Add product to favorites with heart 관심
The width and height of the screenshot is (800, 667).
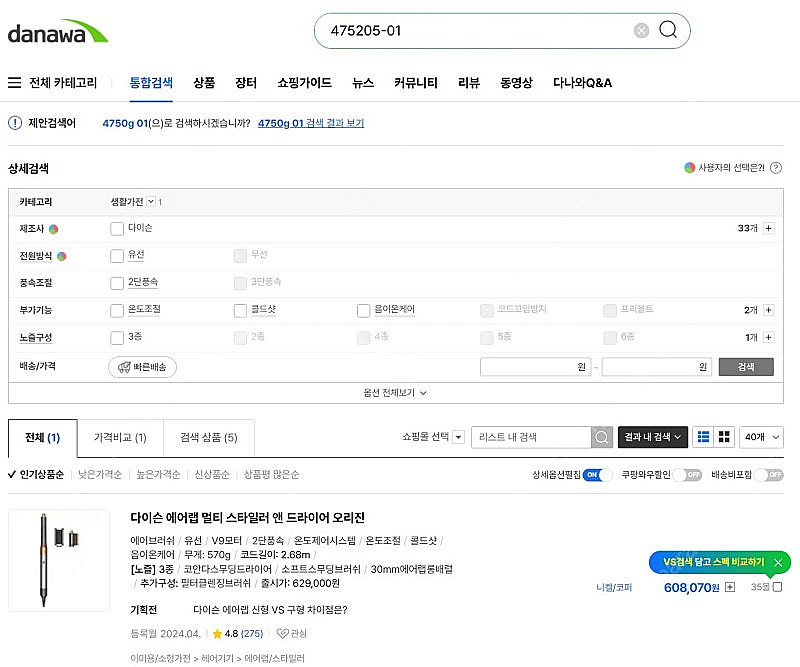pyautogui.click(x=291, y=633)
